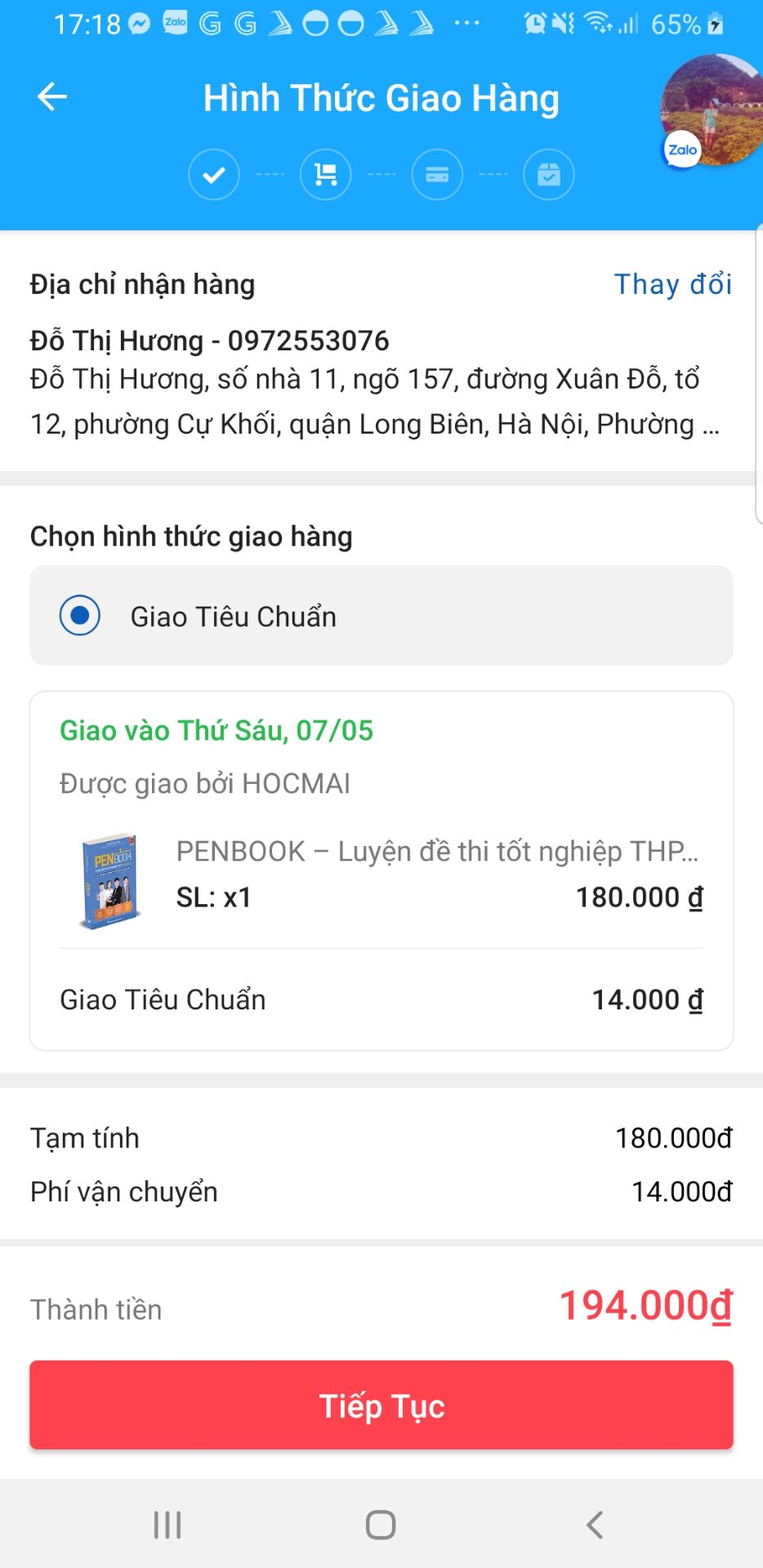Tap the checkmark step icon
This screenshot has height=1568, width=763.
pos(214,175)
